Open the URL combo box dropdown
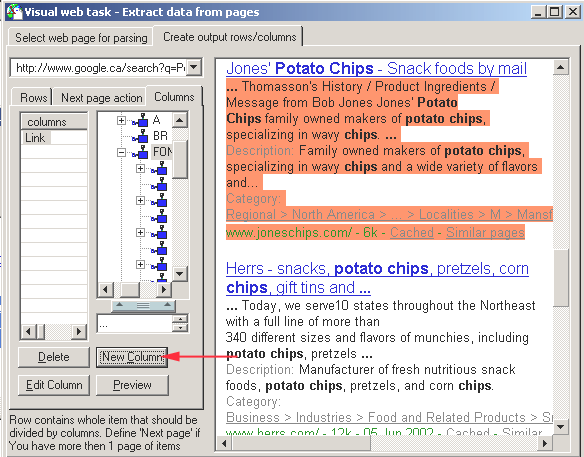 [194, 67]
